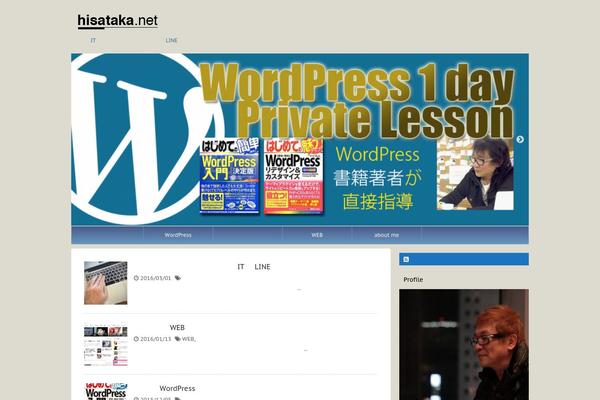Open the WordPress book post thumbnail

(106, 391)
